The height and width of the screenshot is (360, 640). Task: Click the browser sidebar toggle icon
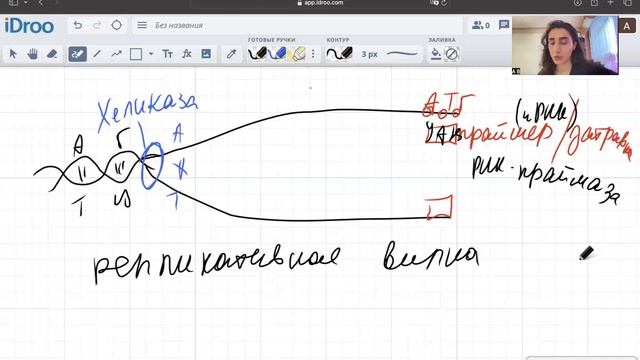pyautogui.click(x=14, y=2)
